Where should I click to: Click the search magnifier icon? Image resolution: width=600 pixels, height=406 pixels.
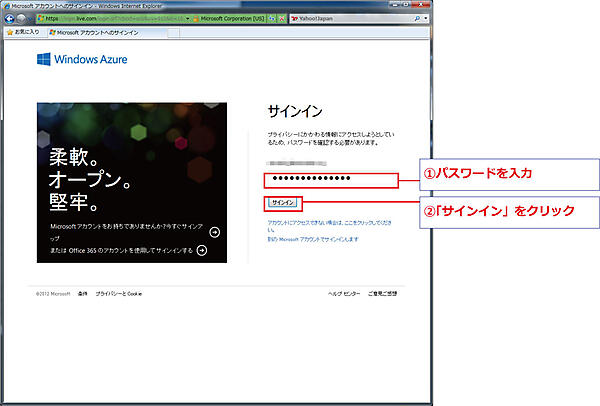(x=417, y=18)
